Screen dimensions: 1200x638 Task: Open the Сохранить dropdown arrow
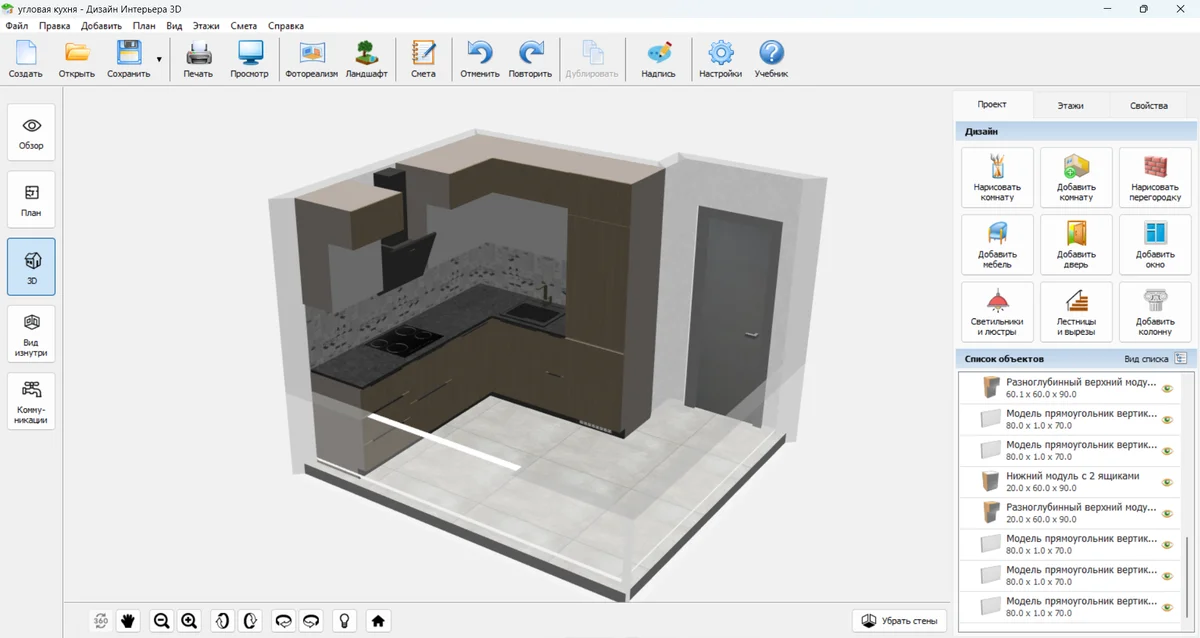tap(159, 60)
